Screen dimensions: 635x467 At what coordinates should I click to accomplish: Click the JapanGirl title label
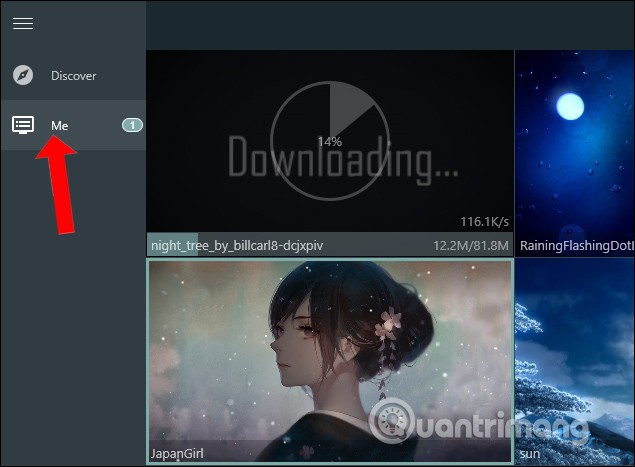[x=178, y=453]
